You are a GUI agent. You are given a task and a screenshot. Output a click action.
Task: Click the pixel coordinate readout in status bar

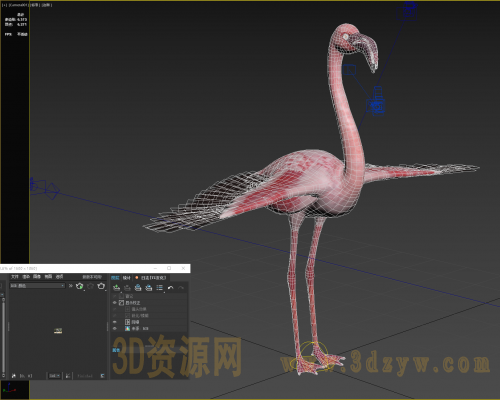click(x=26, y=376)
